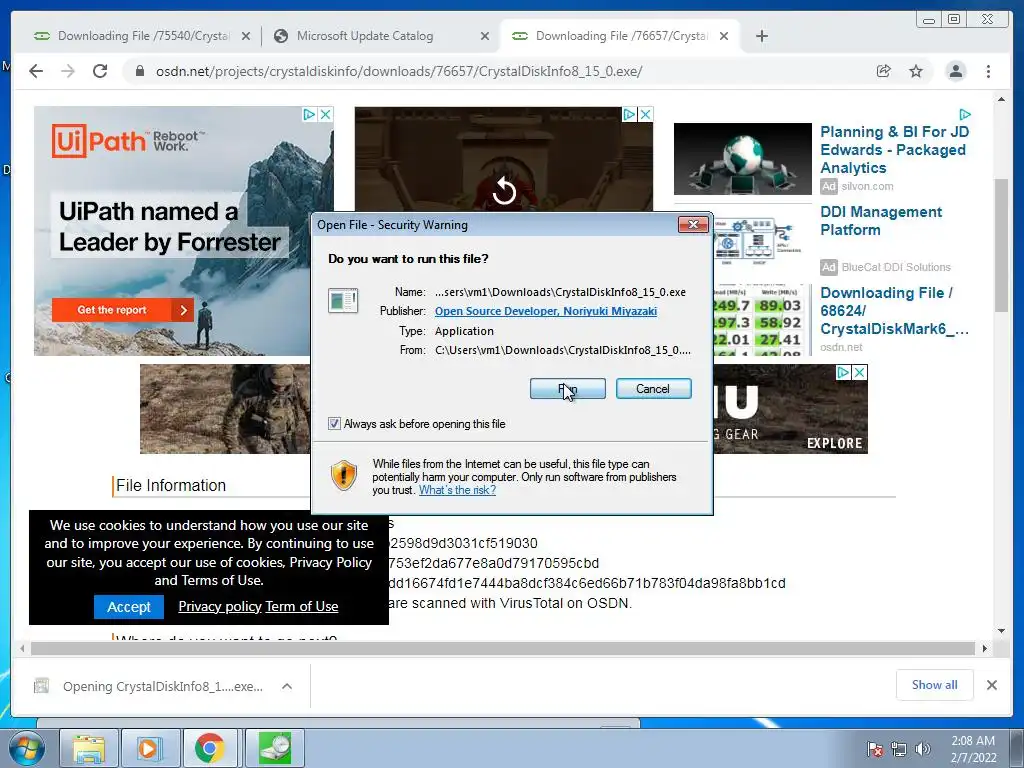This screenshot has height=768, width=1024.
Task: Click the browser Forward arrow
Action: [x=68, y=71]
